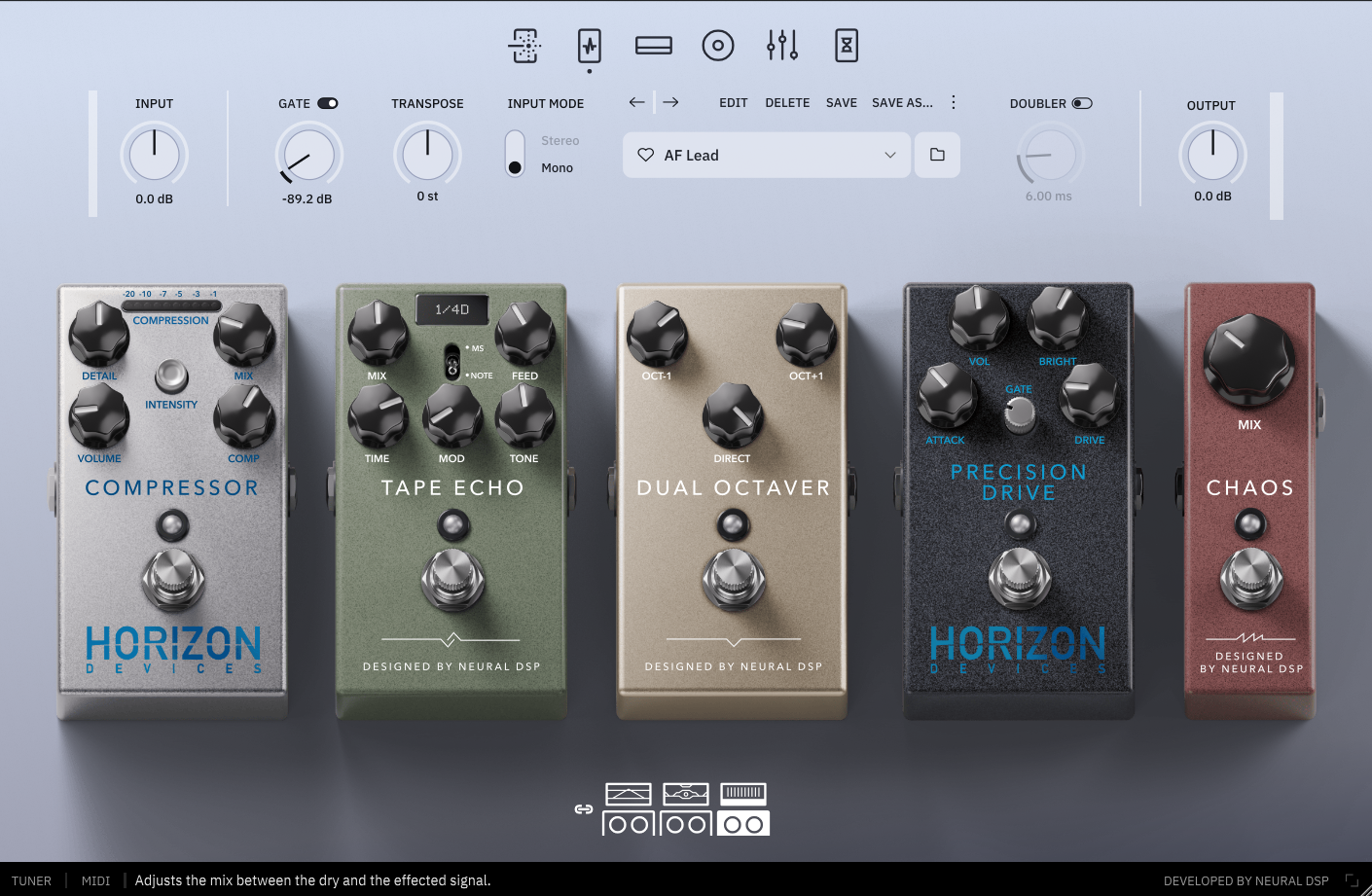Click the GATE threshold knob
The image size is (1372, 896).
(x=308, y=154)
